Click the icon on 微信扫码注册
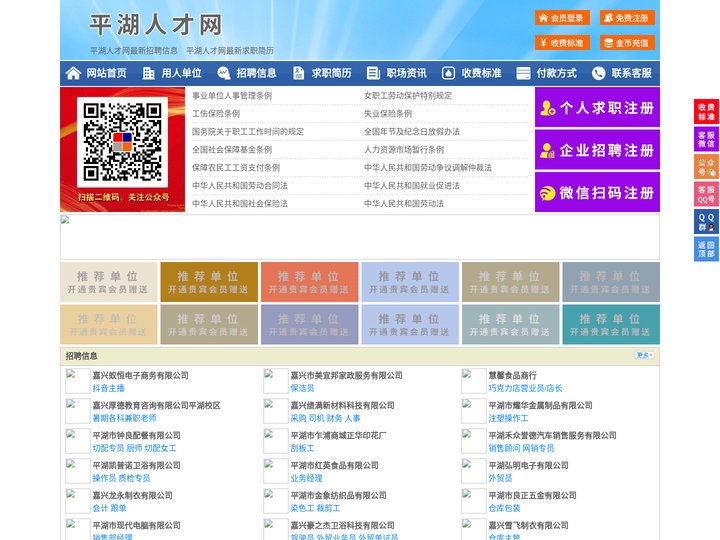The image size is (720, 540). click(x=547, y=193)
